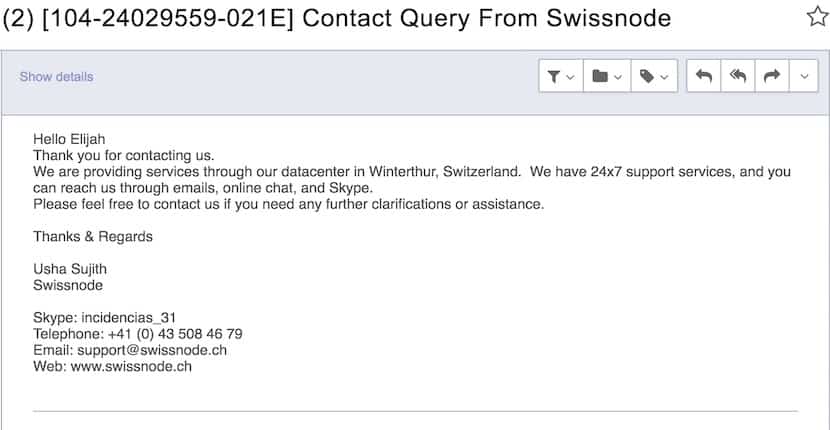Star this Swissnode message
The height and width of the screenshot is (430, 830).
818,17
